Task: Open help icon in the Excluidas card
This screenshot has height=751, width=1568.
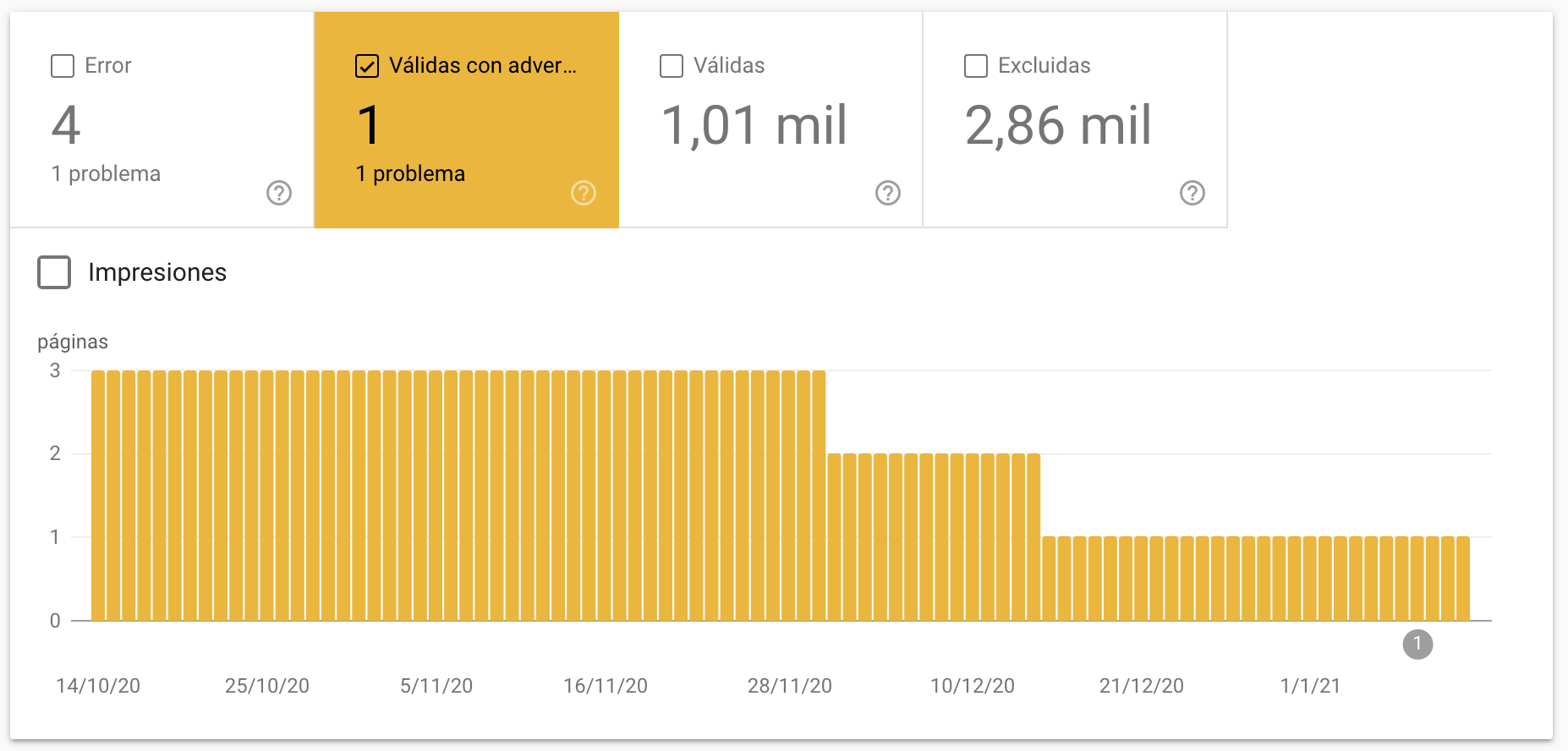Action: [1192, 193]
